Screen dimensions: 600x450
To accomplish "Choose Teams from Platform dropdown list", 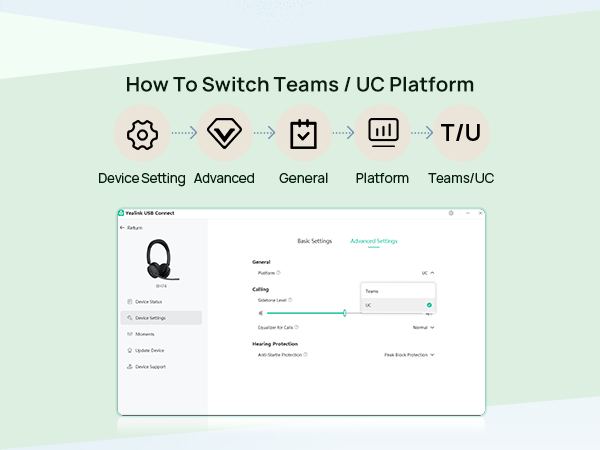I will 398,291.
